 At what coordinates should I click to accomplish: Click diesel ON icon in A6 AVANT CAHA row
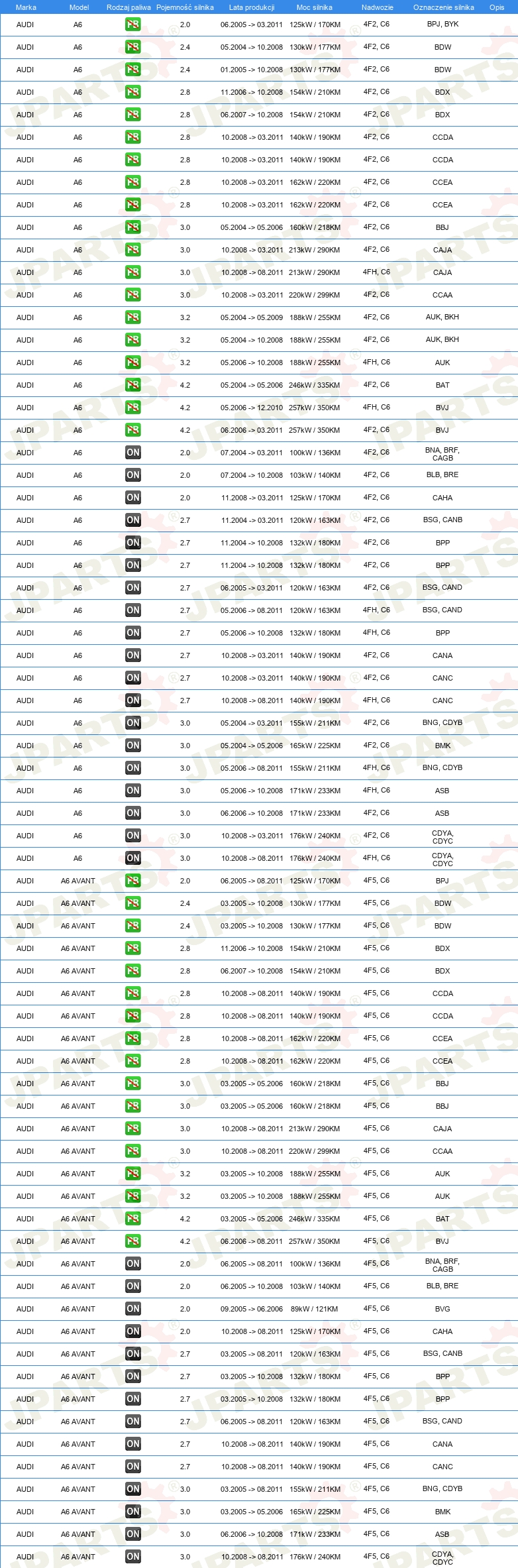pyautogui.click(x=133, y=1331)
